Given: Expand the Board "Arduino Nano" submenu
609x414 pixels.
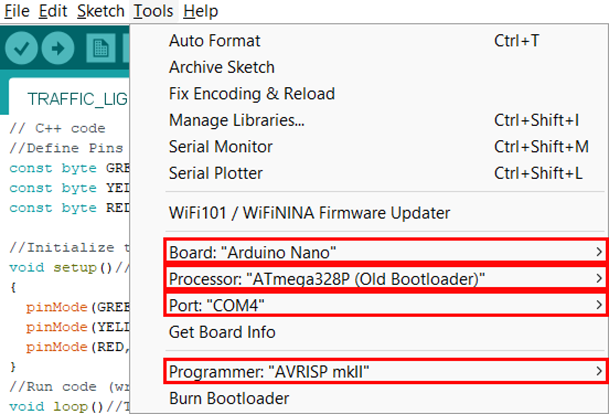Looking at the screenshot, I should (x=385, y=252).
